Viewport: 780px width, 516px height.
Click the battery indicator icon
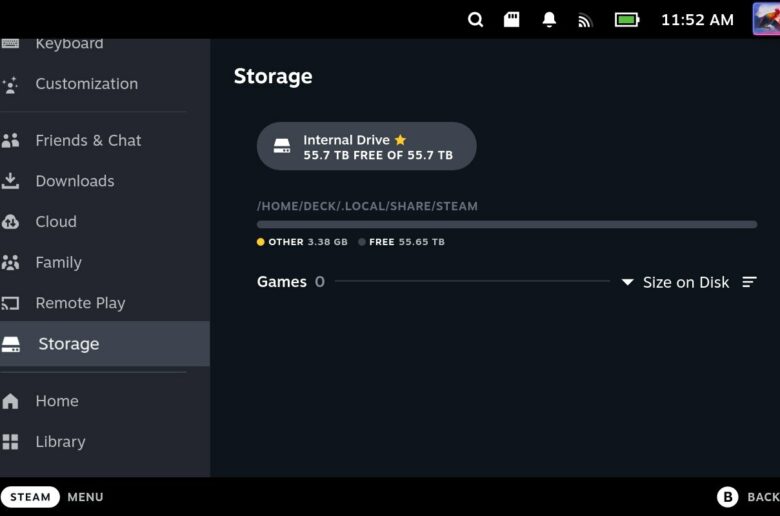(627, 20)
